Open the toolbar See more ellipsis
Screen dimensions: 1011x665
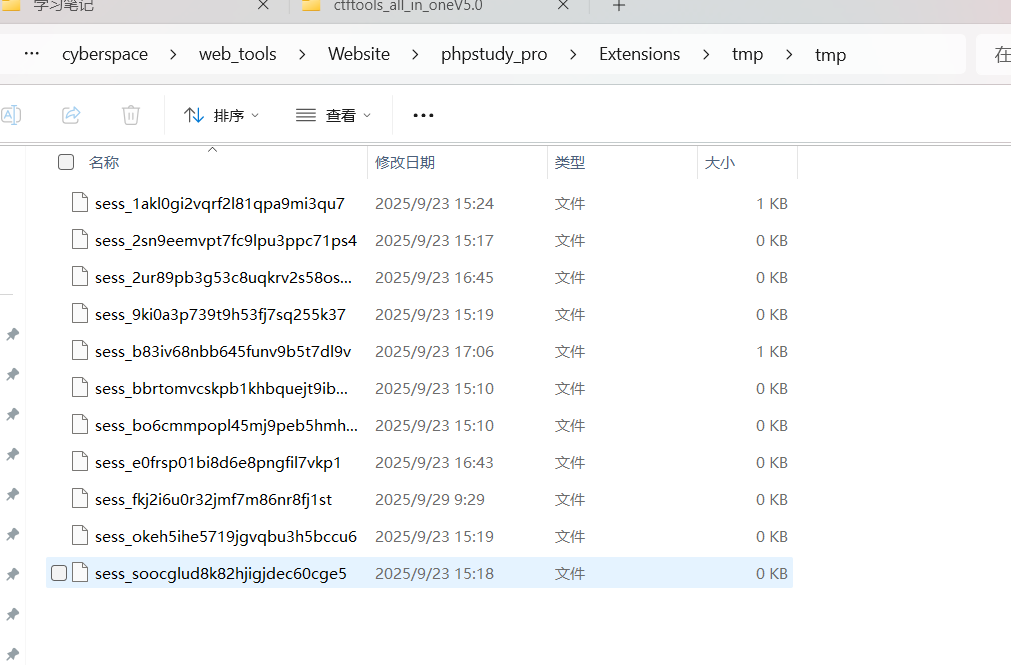tap(423, 115)
